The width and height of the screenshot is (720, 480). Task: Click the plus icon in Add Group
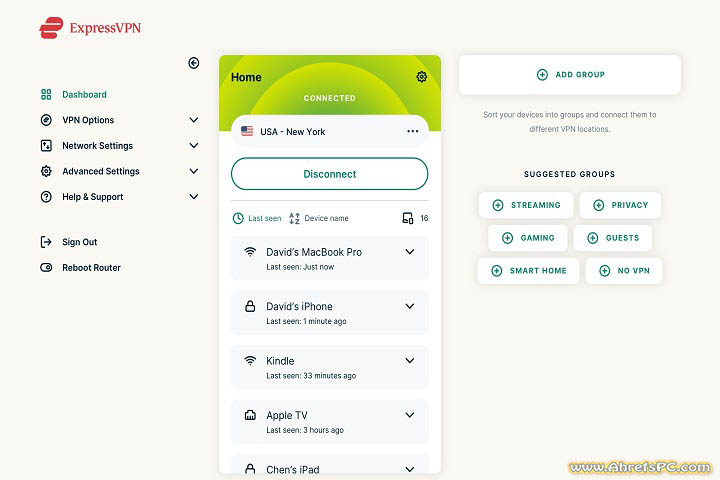[542, 74]
